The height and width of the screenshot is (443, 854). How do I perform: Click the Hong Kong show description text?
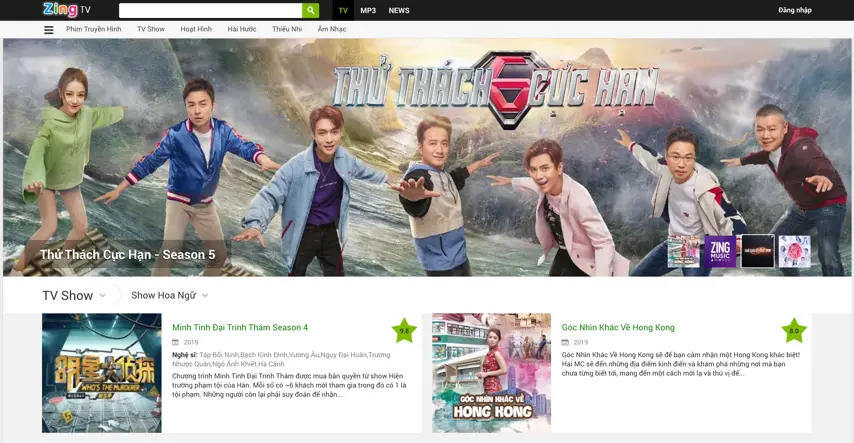(x=681, y=364)
